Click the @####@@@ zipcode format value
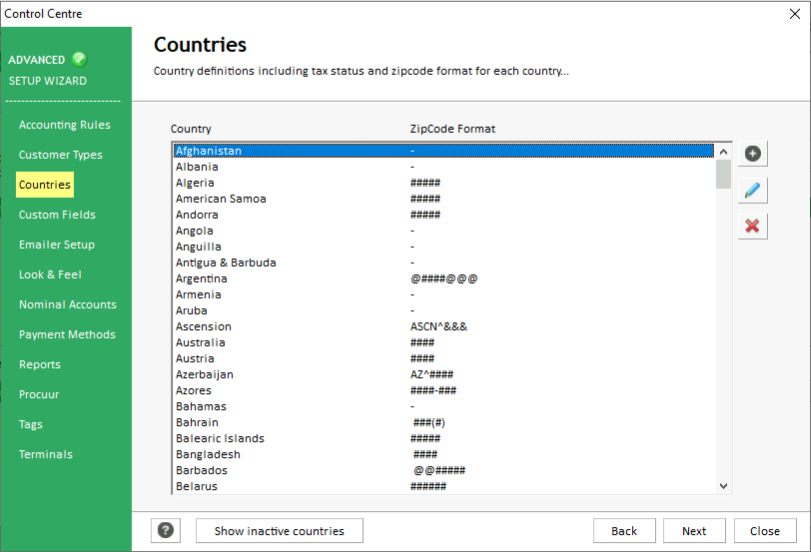The height and width of the screenshot is (552, 811). pyautogui.click(x=444, y=279)
